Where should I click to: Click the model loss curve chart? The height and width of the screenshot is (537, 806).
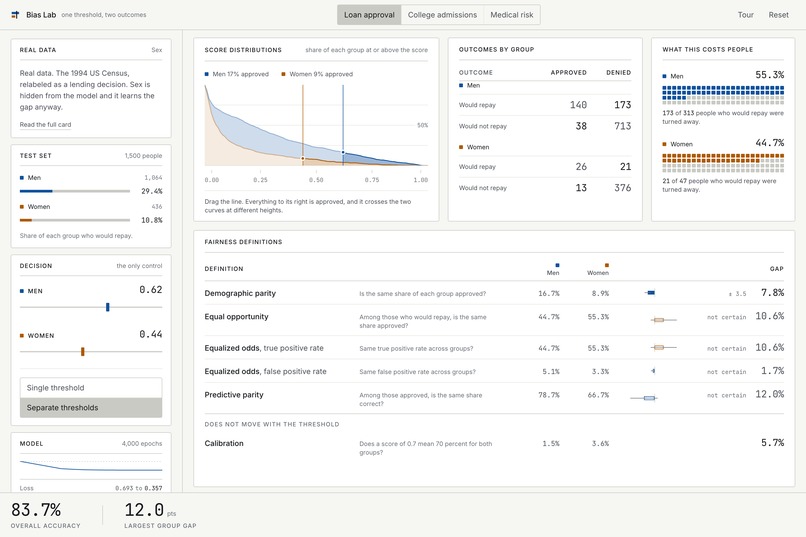pyautogui.click(x=91, y=466)
